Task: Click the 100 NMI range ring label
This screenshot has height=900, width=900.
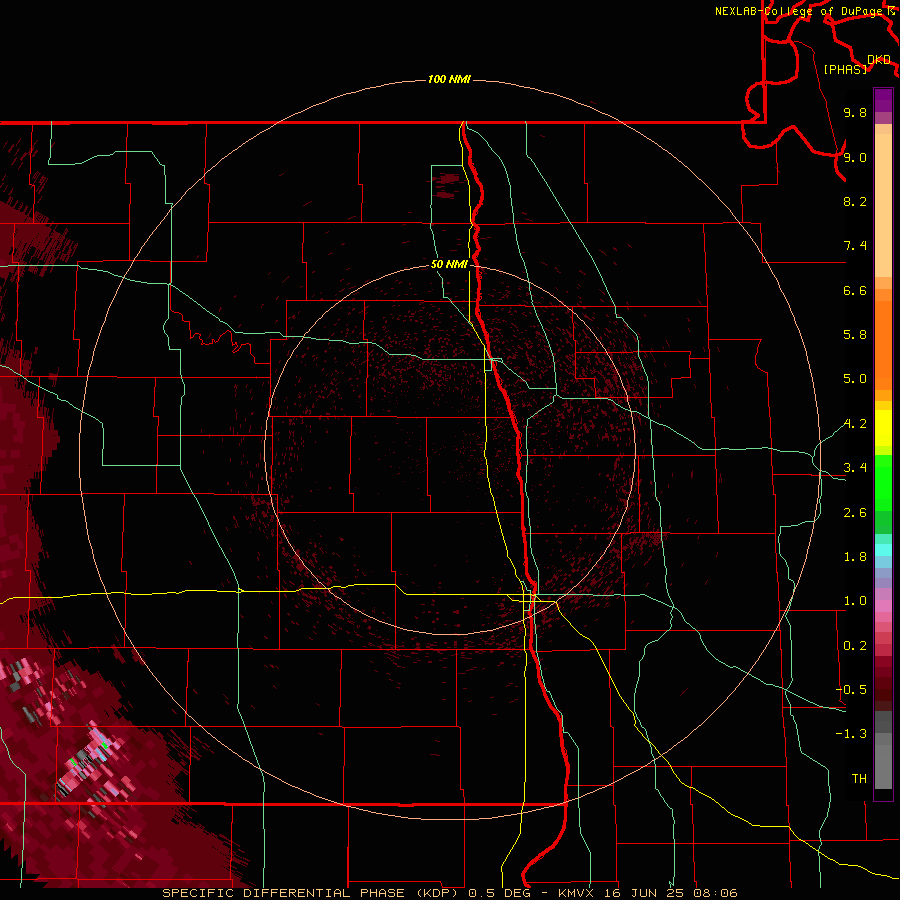Action: click(x=449, y=79)
